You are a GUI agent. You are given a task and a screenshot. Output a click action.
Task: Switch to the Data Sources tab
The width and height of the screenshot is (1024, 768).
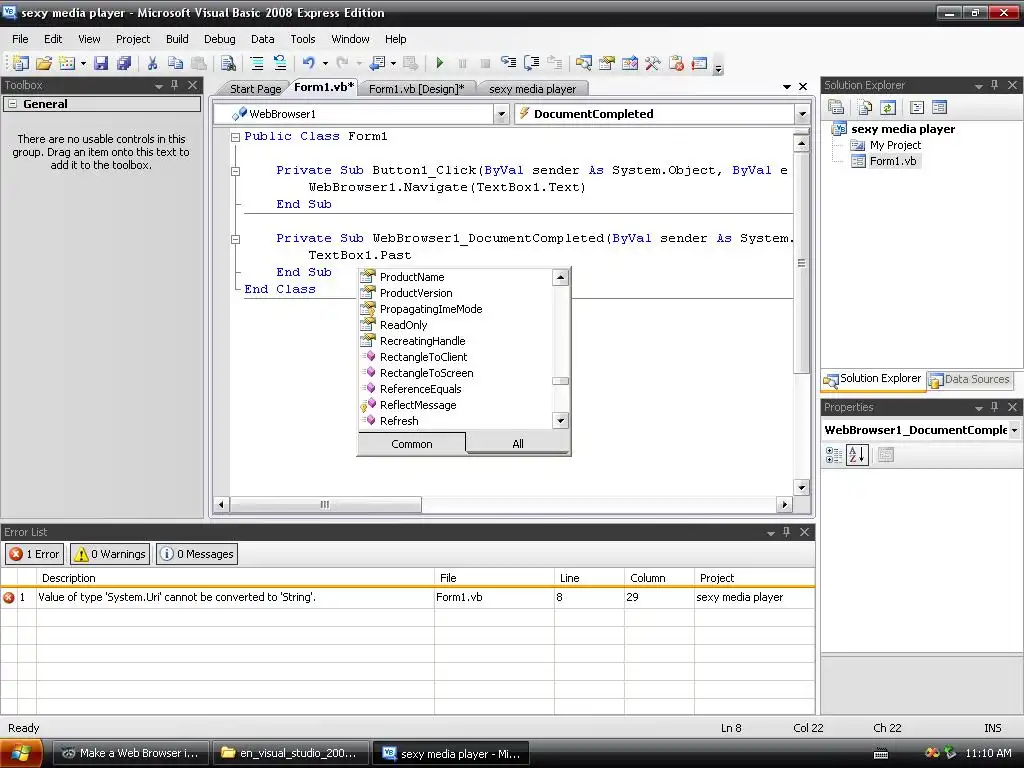pyautogui.click(x=970, y=379)
